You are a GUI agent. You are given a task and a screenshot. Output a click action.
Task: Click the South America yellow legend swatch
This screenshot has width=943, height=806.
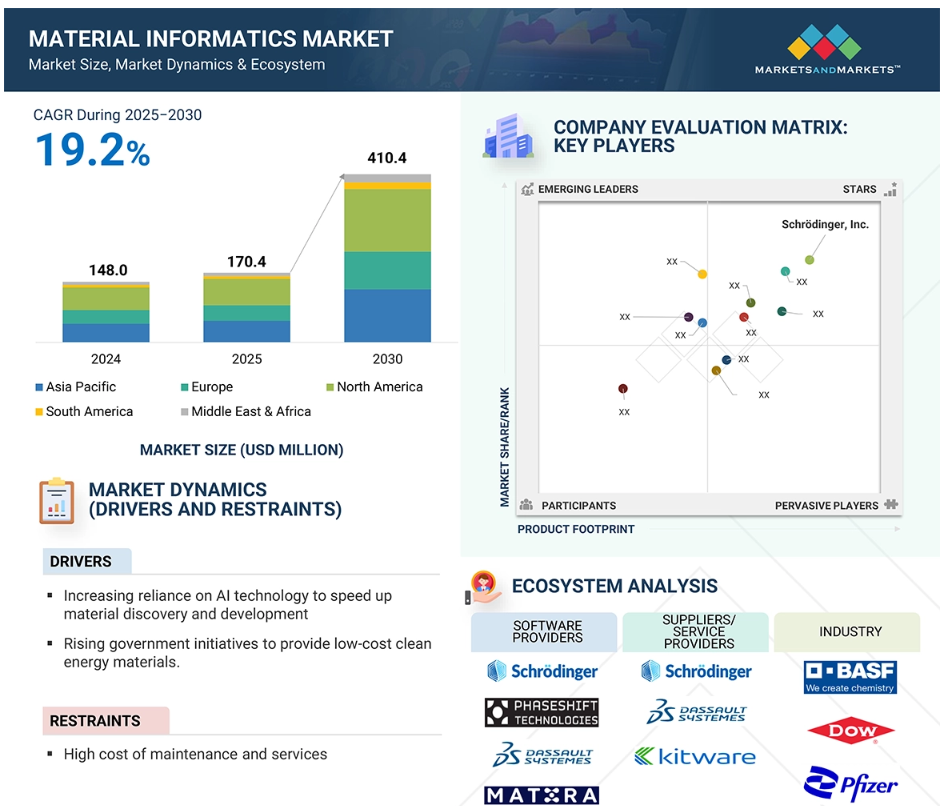coord(39,412)
